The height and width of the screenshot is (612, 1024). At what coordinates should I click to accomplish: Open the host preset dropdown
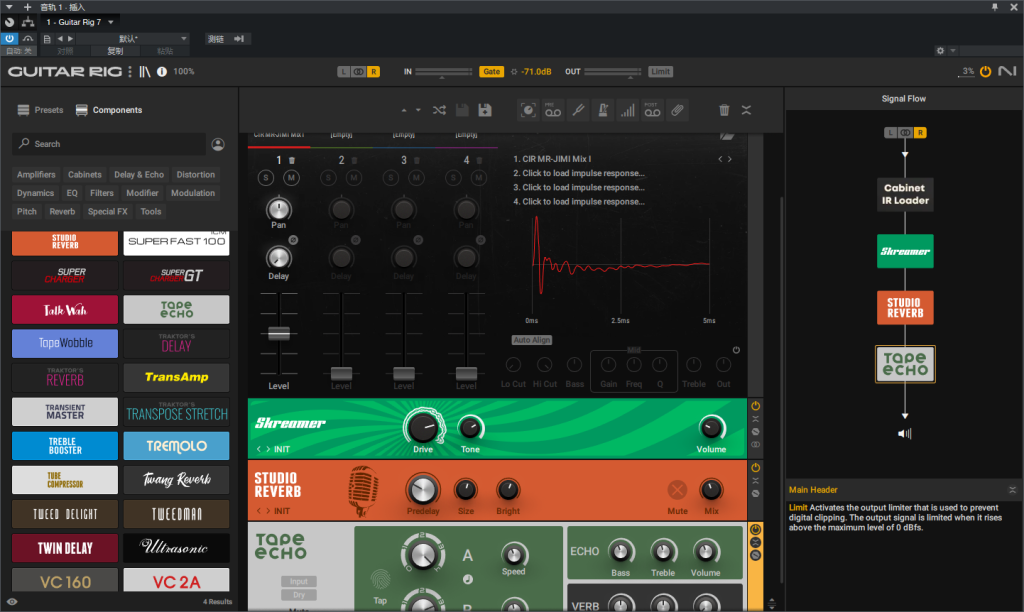click(x=133, y=39)
